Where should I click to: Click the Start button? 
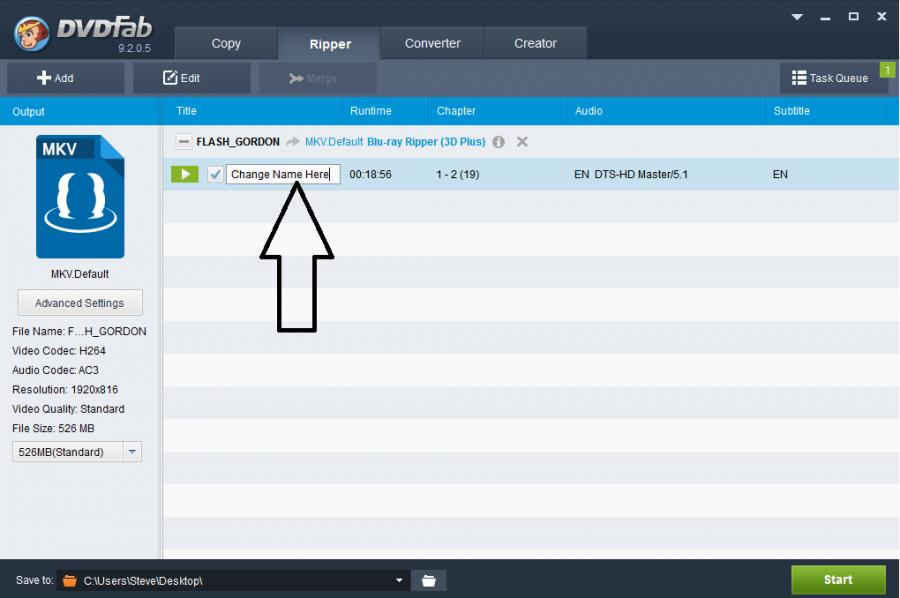point(838,580)
